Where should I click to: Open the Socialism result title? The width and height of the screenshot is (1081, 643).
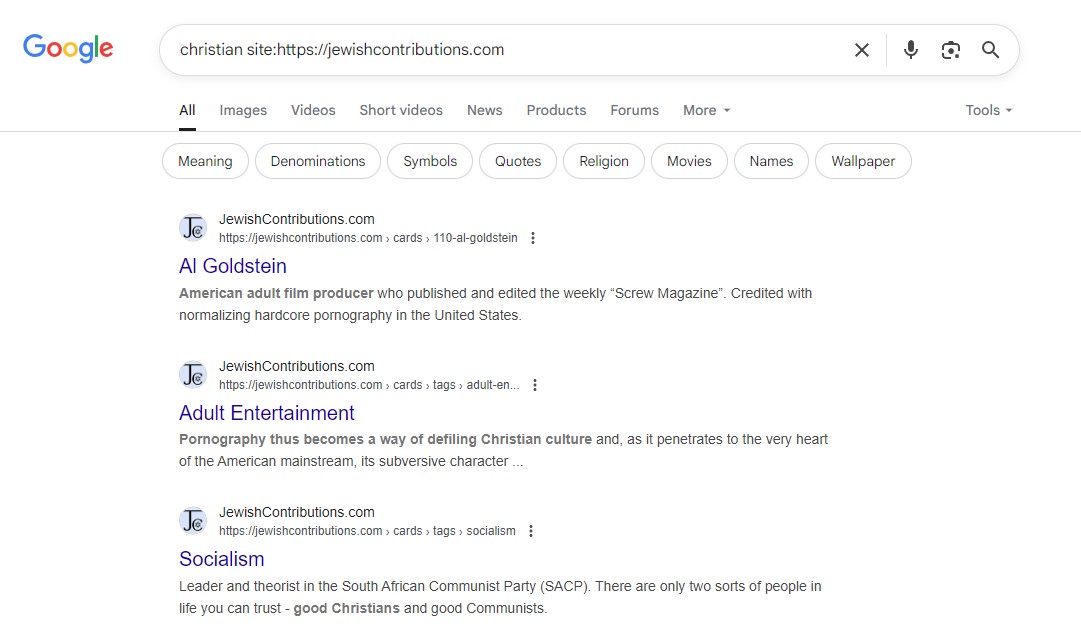pyautogui.click(x=222, y=559)
